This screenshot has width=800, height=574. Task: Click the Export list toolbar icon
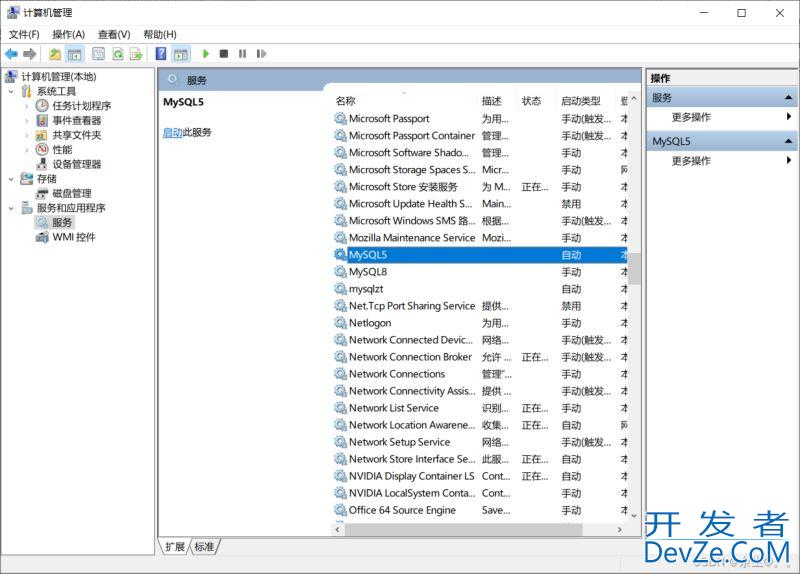tap(136, 54)
